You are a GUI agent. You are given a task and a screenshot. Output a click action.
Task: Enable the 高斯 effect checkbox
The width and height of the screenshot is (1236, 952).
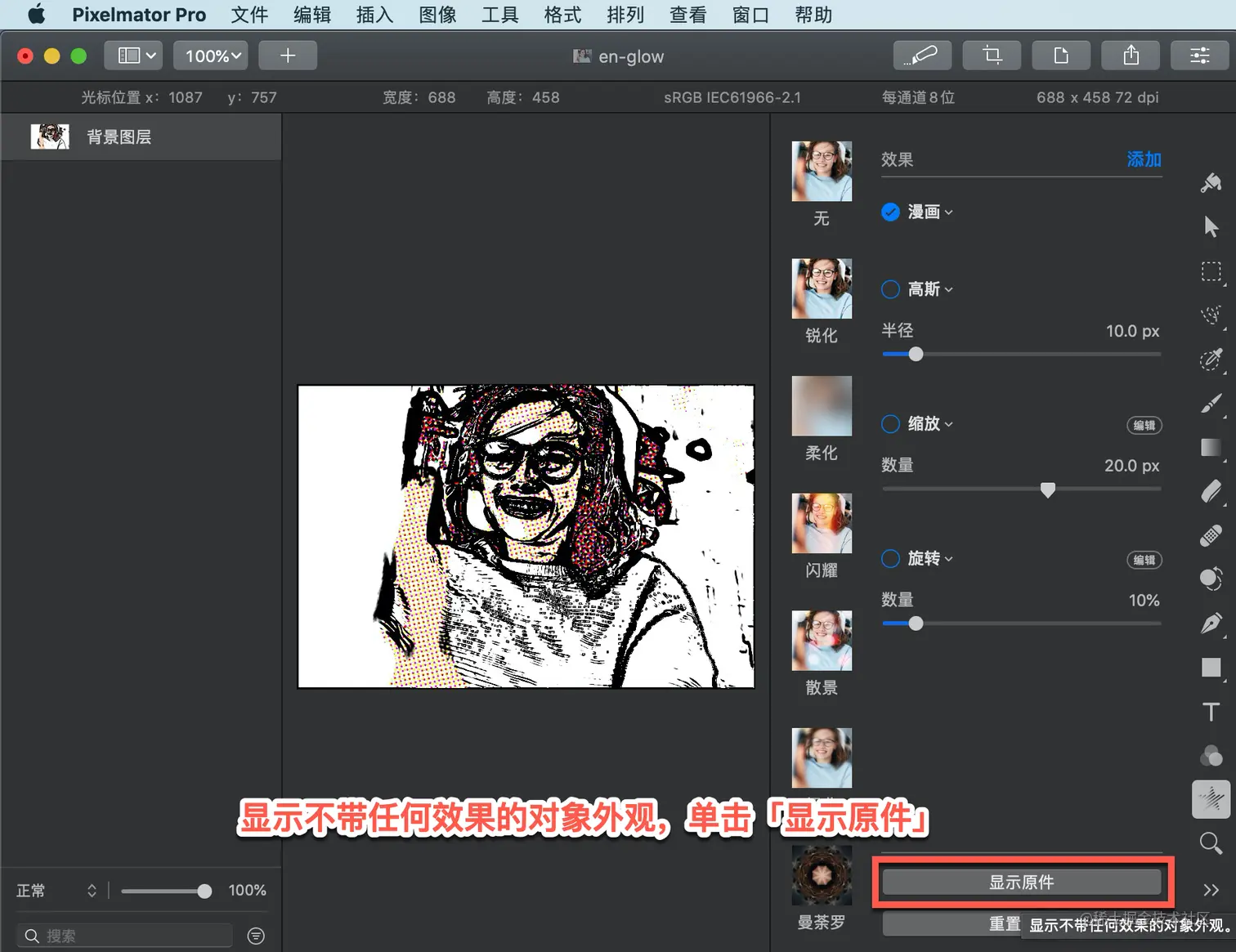tap(890, 289)
